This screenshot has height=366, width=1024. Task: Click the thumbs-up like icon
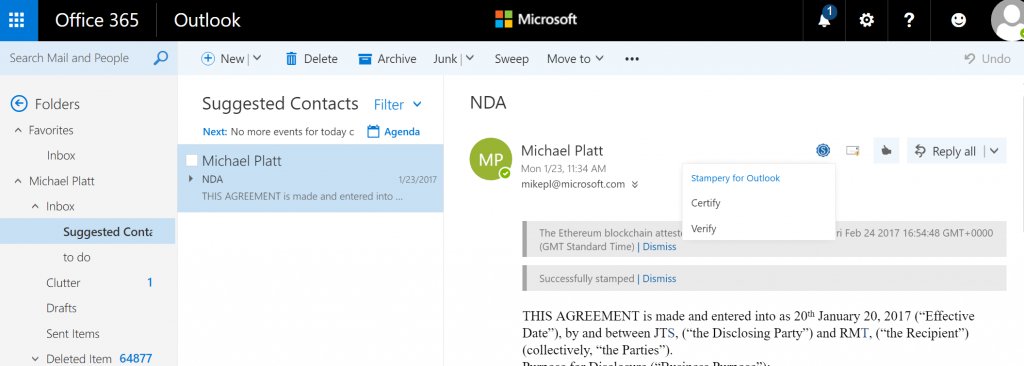point(886,151)
